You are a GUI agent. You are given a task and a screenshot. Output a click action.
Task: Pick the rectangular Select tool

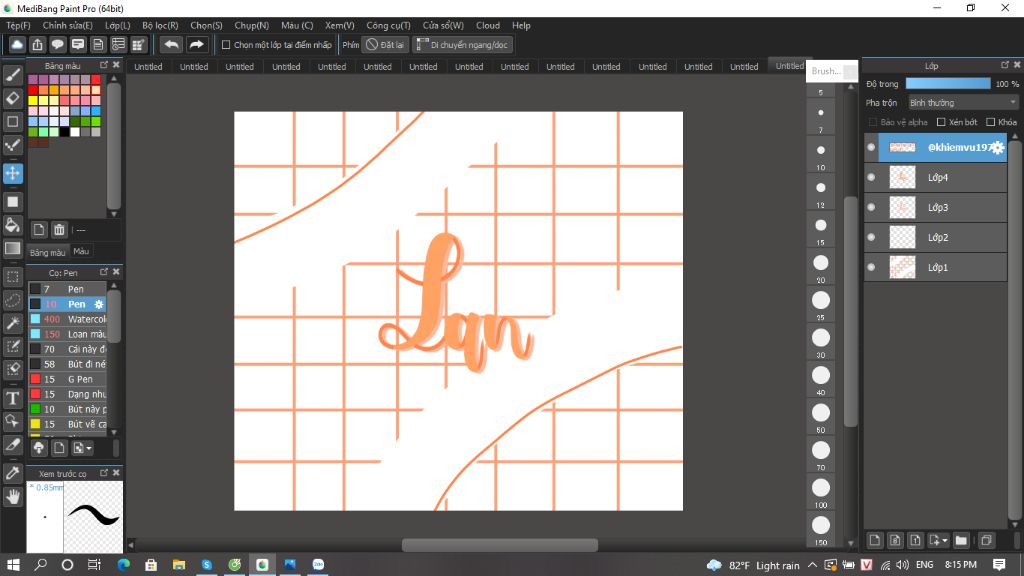point(12,277)
